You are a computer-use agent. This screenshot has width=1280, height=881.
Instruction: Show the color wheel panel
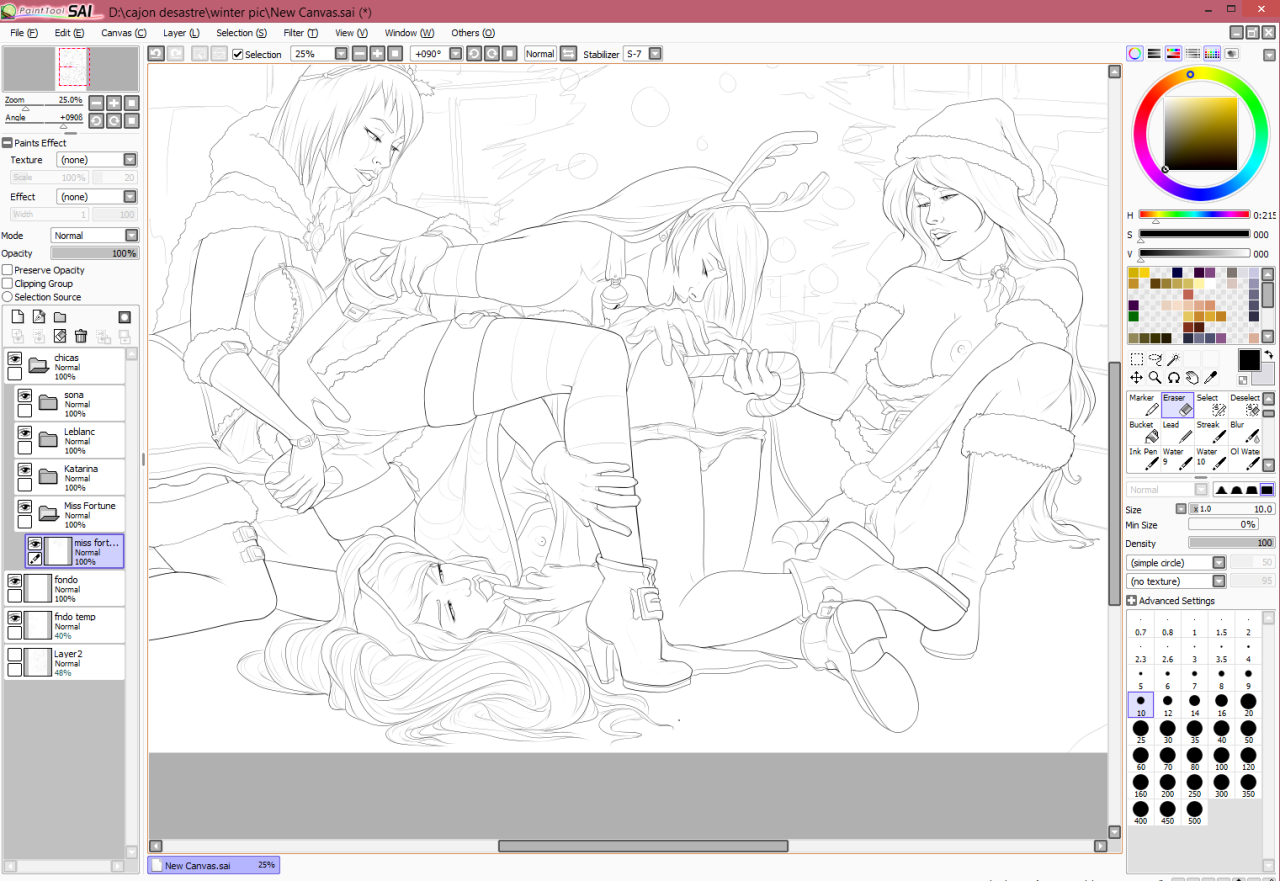[x=1135, y=54]
